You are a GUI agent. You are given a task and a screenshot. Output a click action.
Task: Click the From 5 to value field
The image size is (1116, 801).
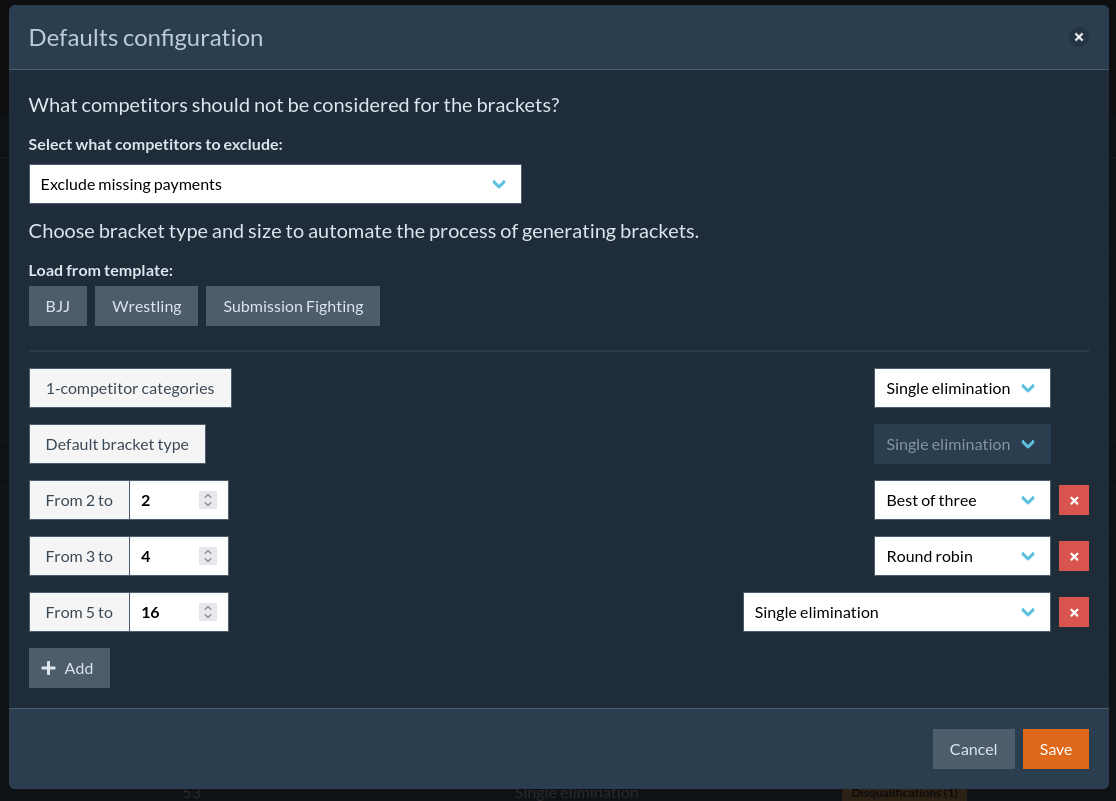pyautogui.click(x=165, y=612)
